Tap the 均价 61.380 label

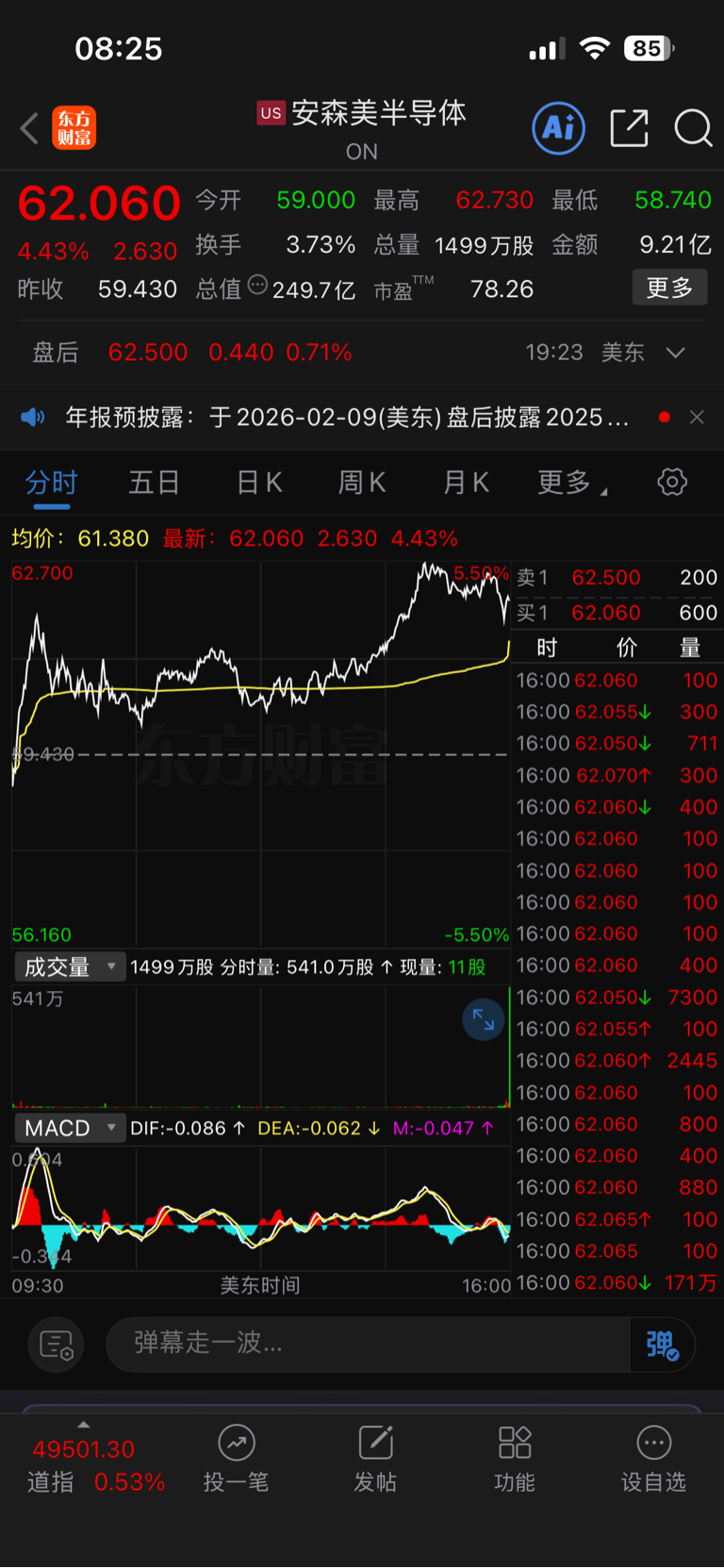[x=80, y=538]
